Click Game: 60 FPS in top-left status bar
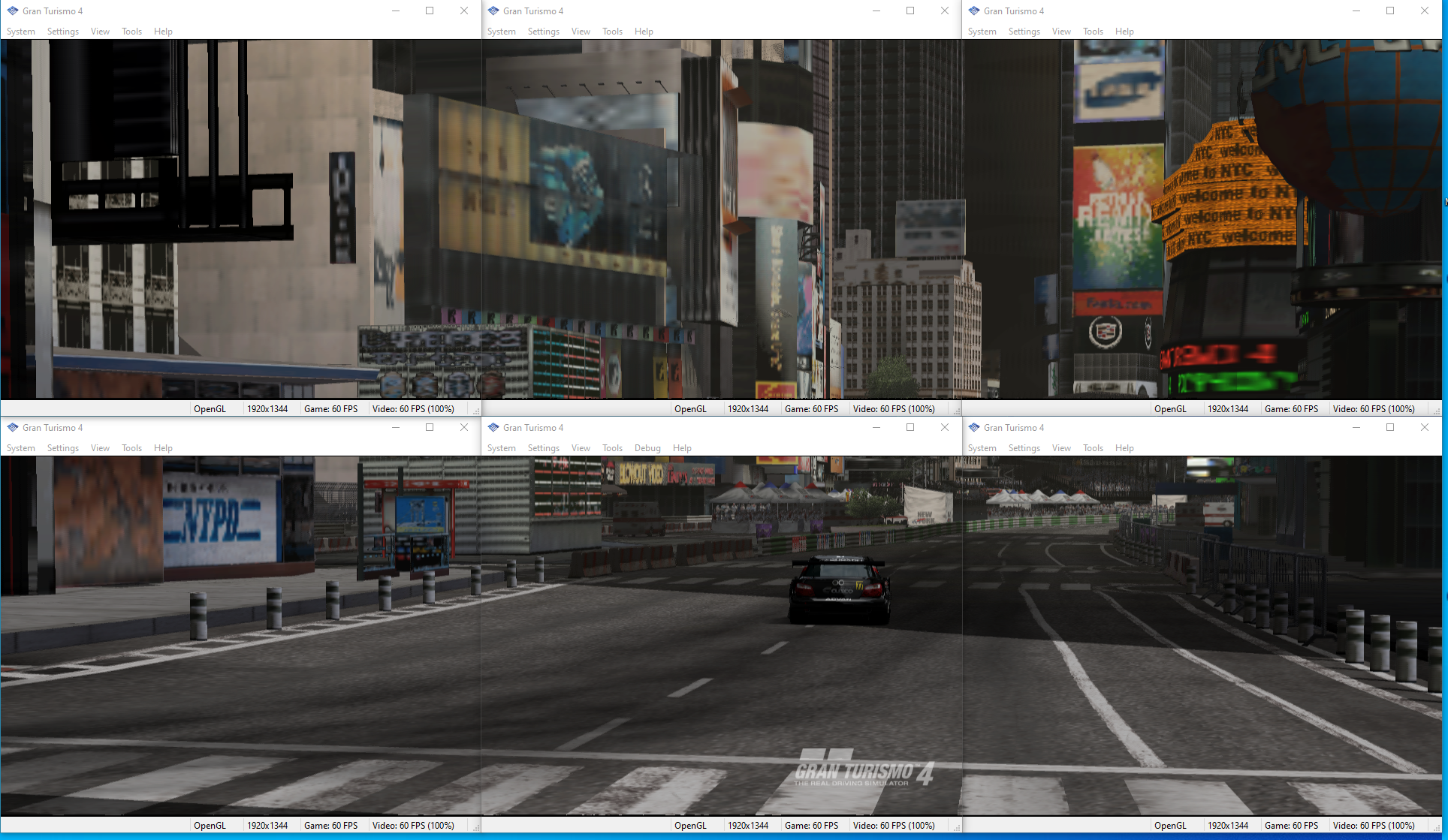The width and height of the screenshot is (1448, 840). click(x=330, y=409)
